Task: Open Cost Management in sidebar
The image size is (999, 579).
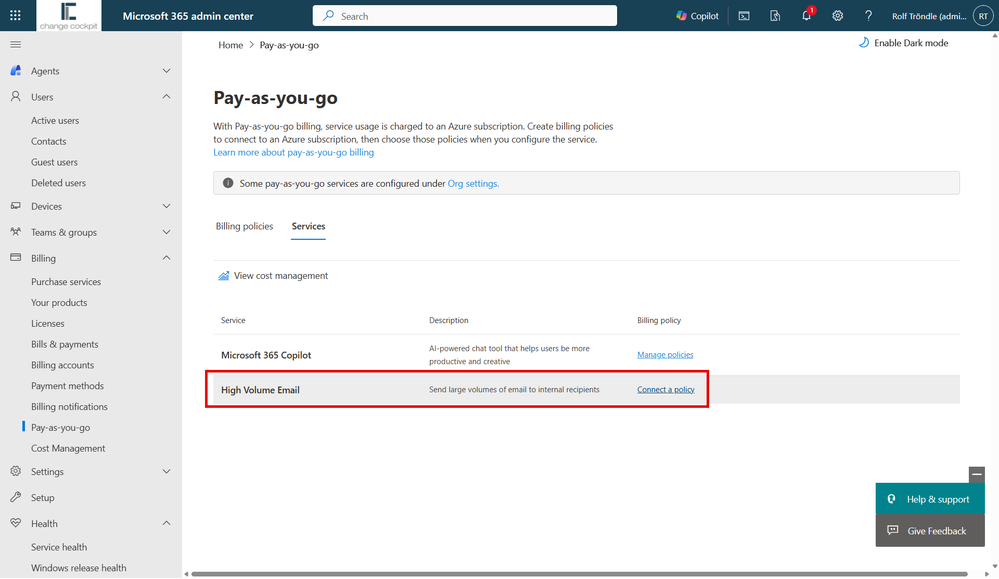Action: (68, 448)
